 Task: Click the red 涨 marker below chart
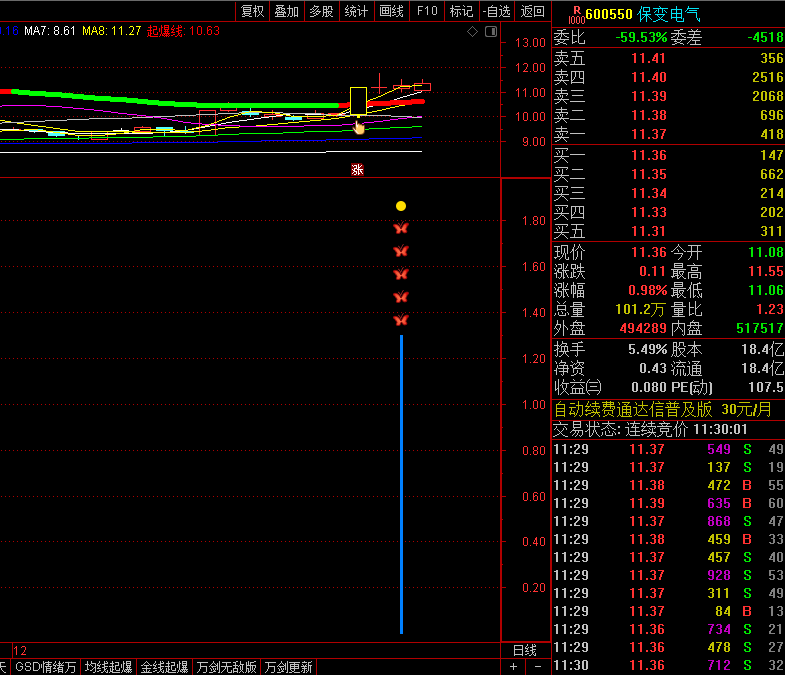click(x=357, y=169)
